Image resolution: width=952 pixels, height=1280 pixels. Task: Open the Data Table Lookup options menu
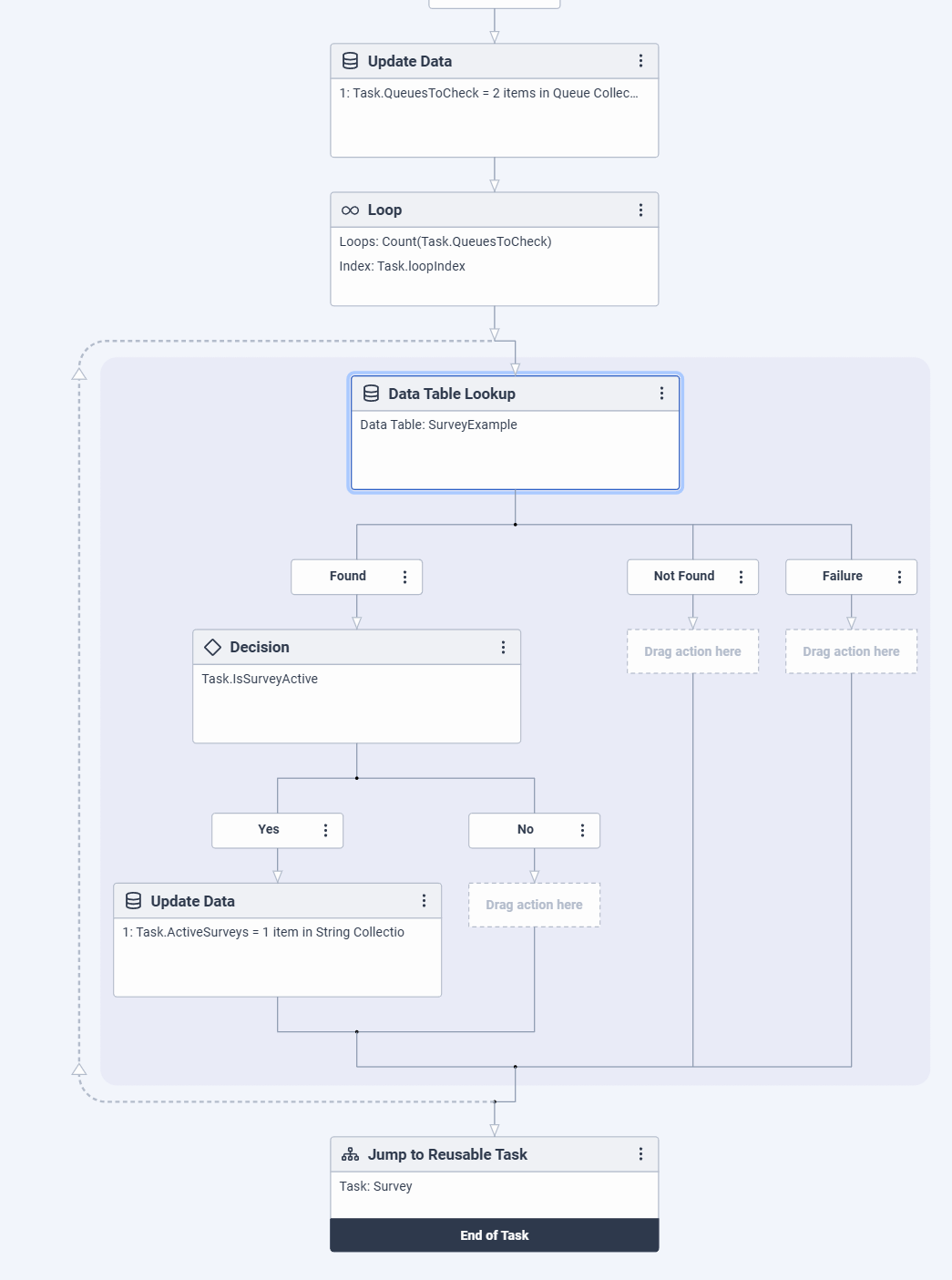pos(661,394)
